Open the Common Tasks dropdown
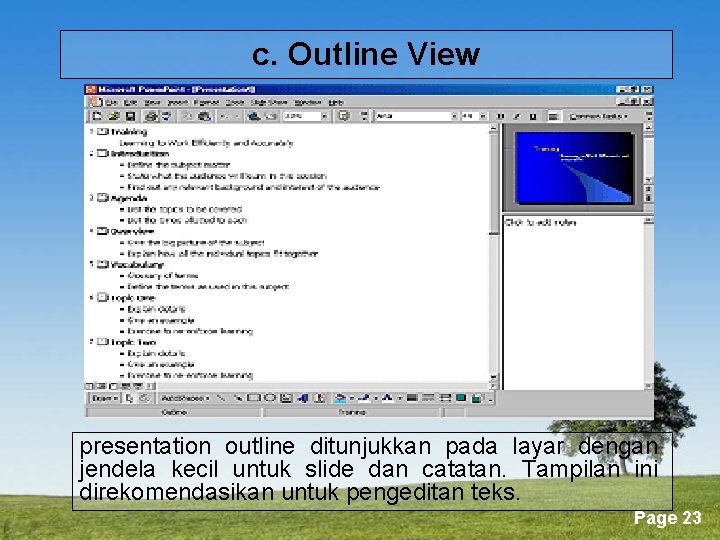 tap(598, 116)
